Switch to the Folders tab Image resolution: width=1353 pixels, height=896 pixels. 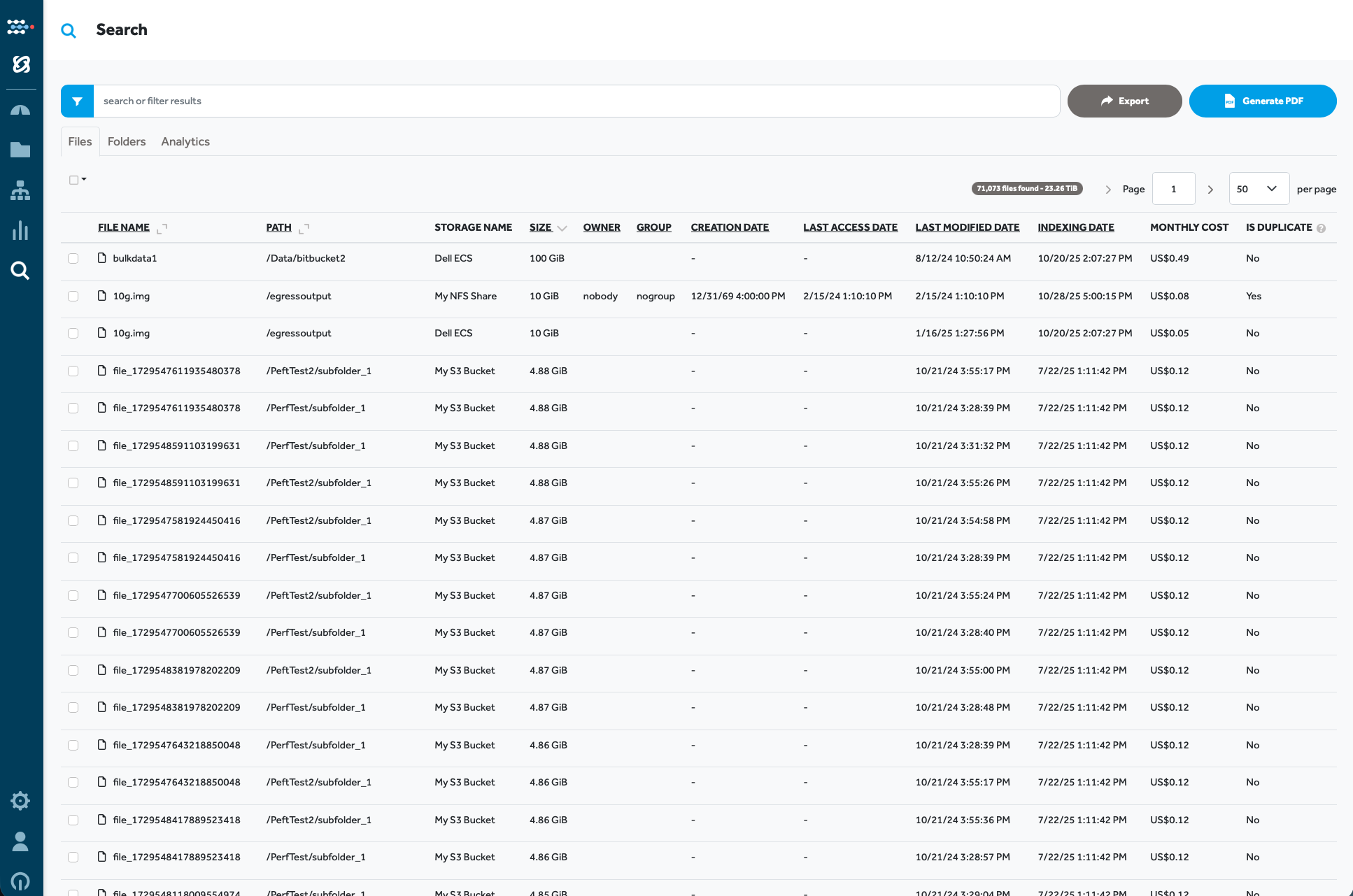pyautogui.click(x=126, y=141)
